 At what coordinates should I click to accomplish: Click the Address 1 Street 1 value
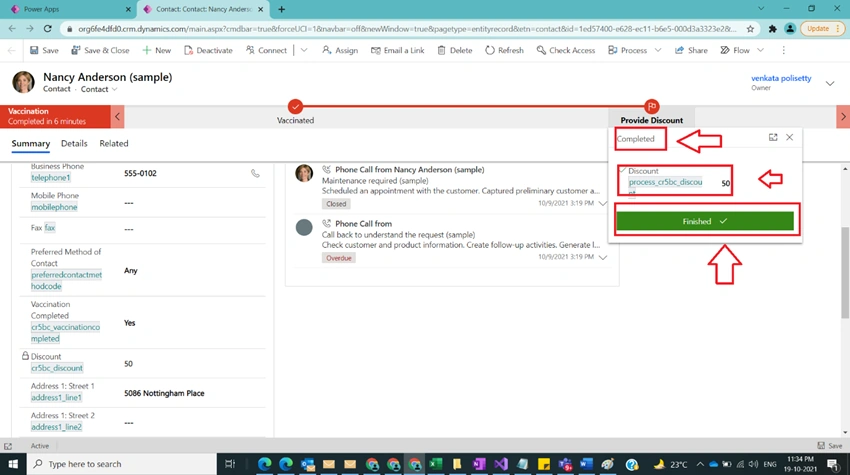[x=164, y=393]
